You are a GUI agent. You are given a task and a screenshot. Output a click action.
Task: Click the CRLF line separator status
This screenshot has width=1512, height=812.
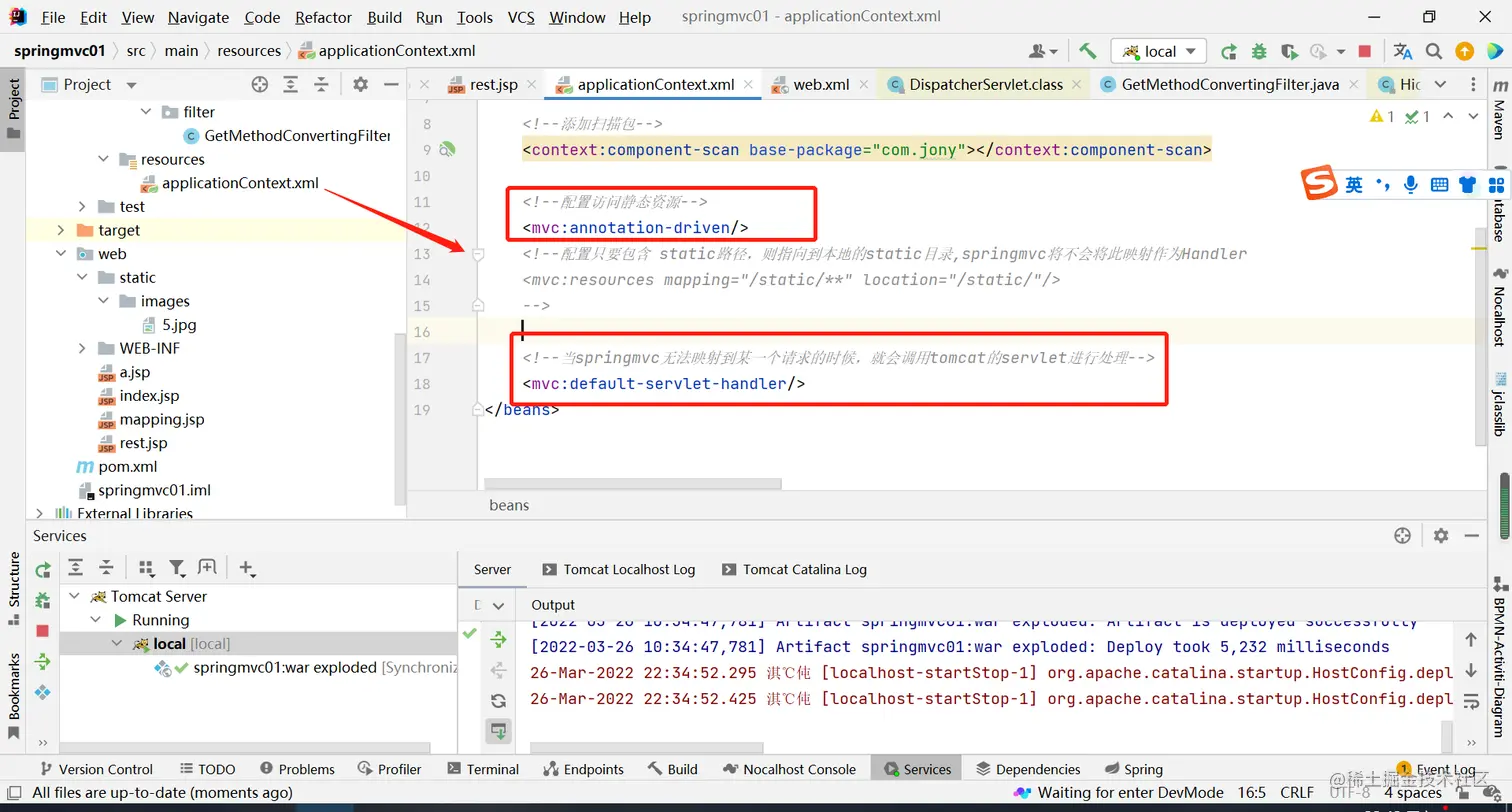coord(1298,793)
